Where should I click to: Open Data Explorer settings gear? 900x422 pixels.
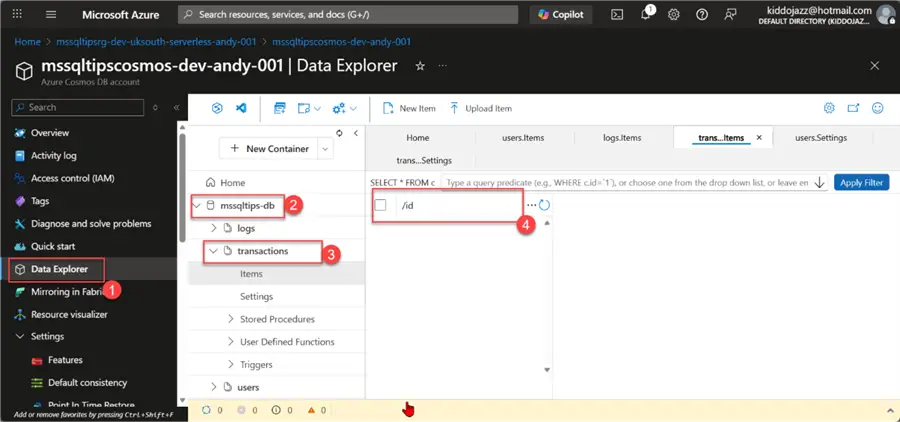829,108
